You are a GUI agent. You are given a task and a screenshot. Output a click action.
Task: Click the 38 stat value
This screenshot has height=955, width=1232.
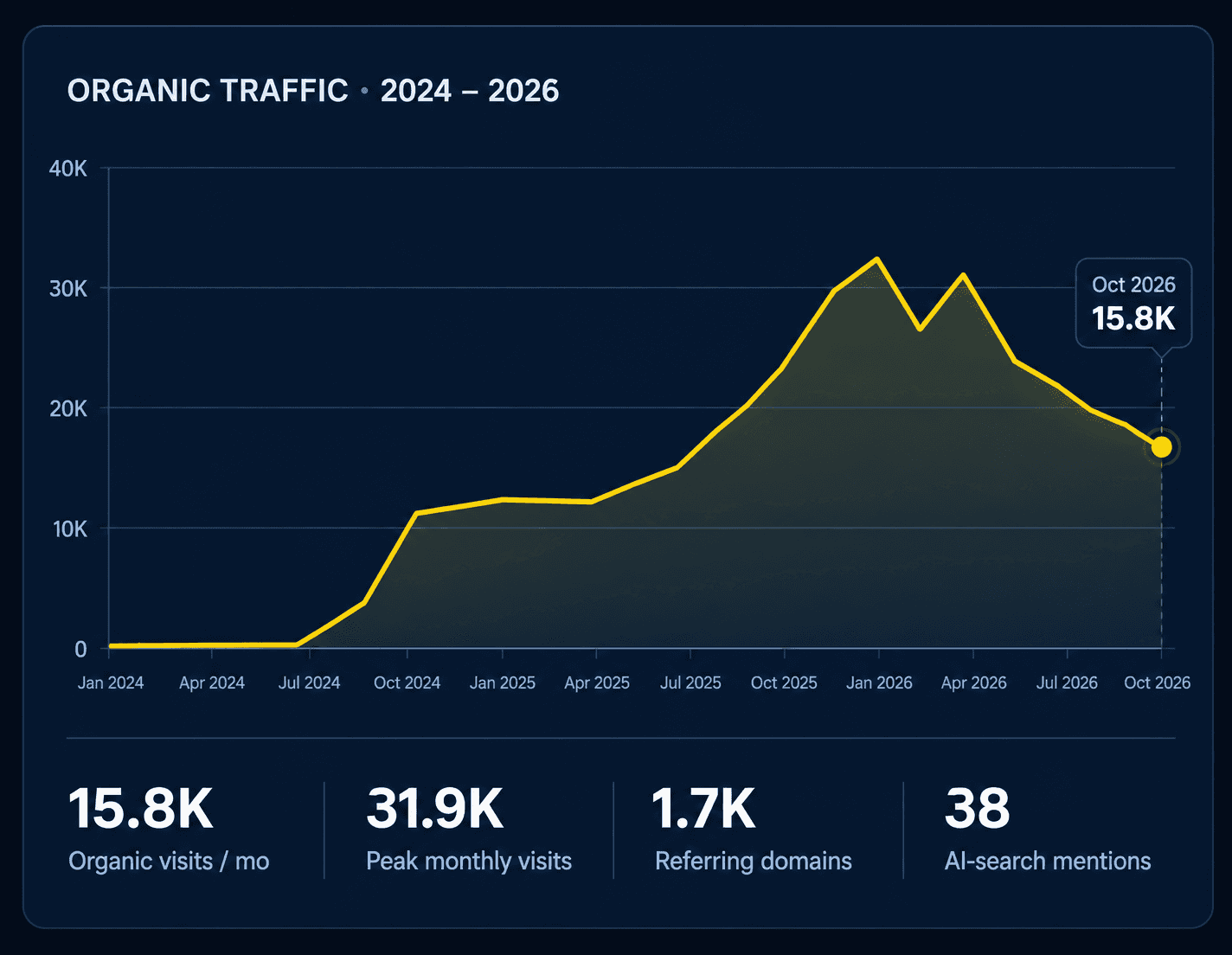tap(977, 809)
